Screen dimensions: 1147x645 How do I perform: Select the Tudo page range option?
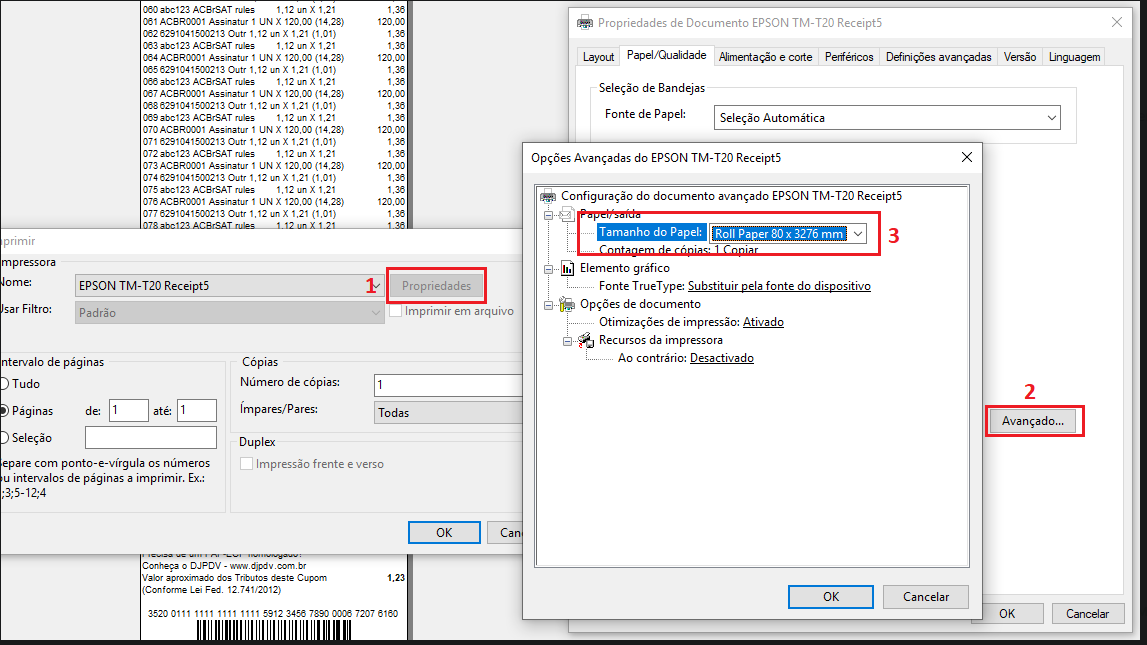(4, 384)
